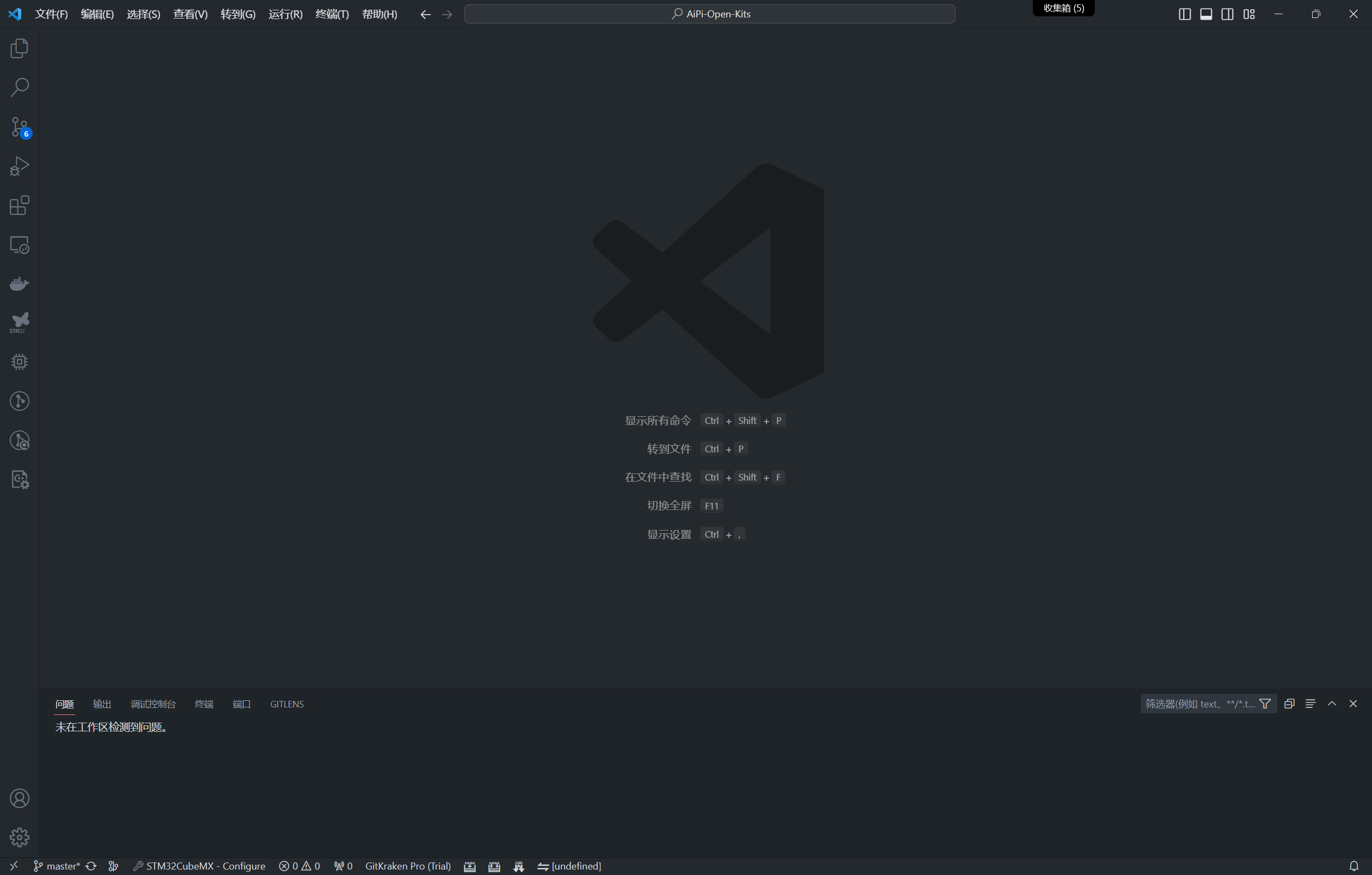
Task: Click the 收集箱 (5) overlay label
Action: pos(1064,8)
